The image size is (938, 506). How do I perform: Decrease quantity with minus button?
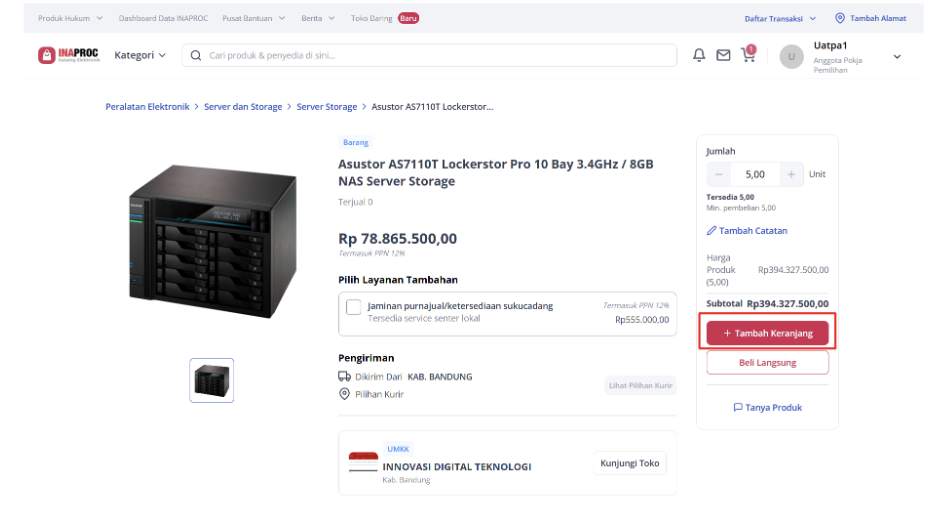click(x=718, y=174)
